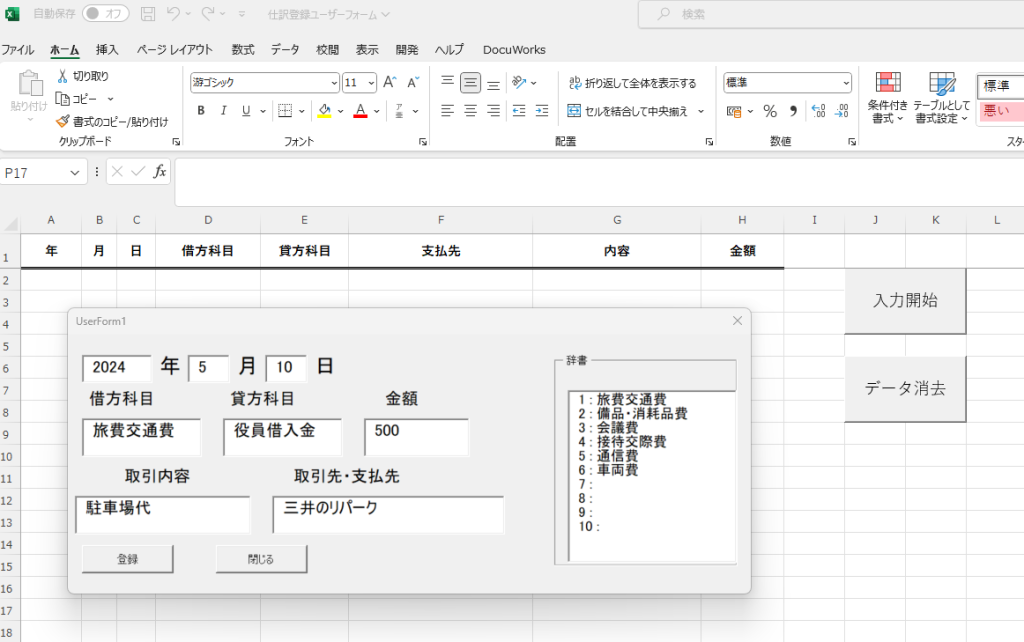Toggle Wrap Text (折り返して全体を表示する)
Viewport: 1024px width, 642px height.
click(632, 83)
